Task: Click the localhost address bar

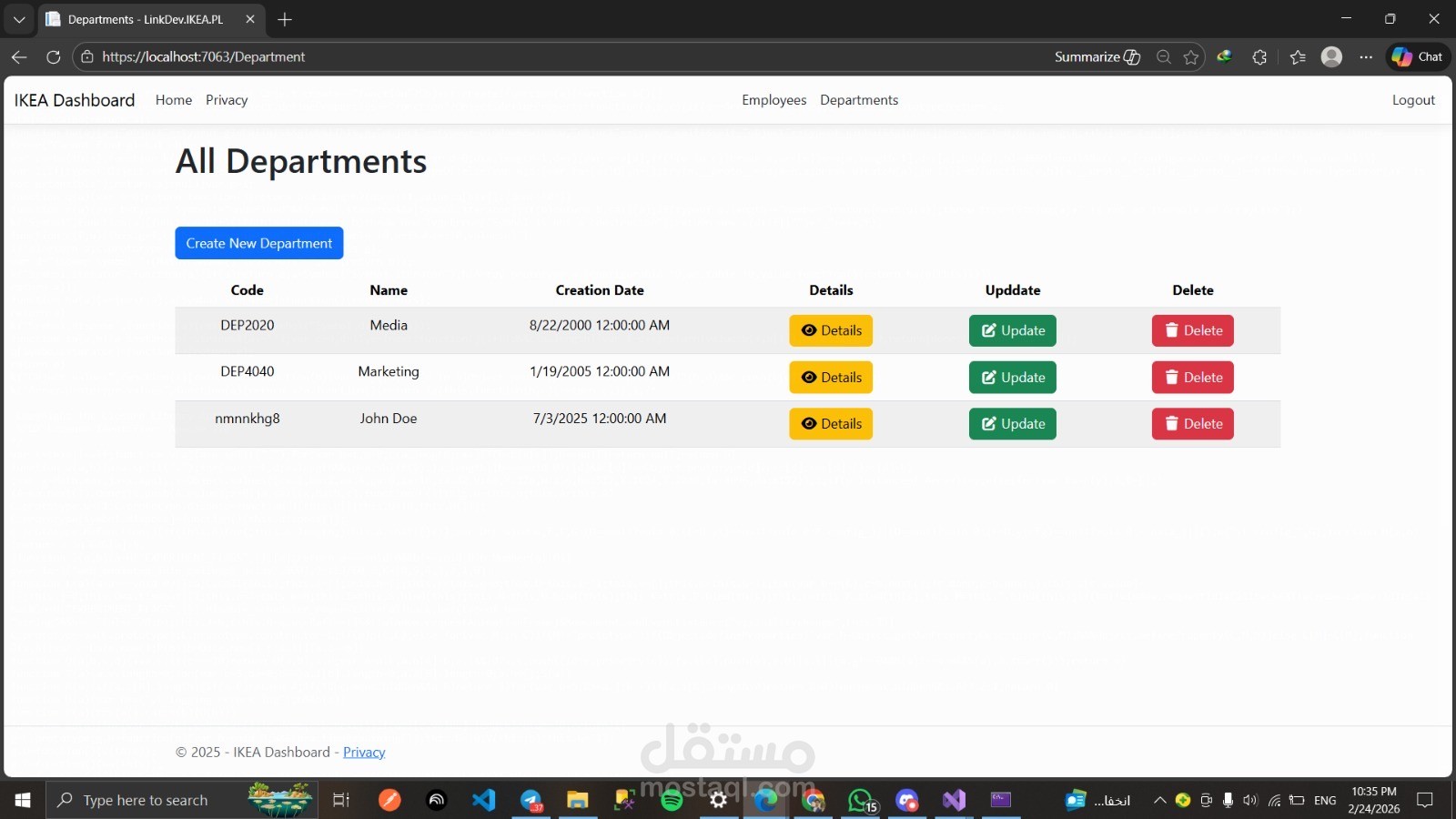Action: tap(564, 56)
